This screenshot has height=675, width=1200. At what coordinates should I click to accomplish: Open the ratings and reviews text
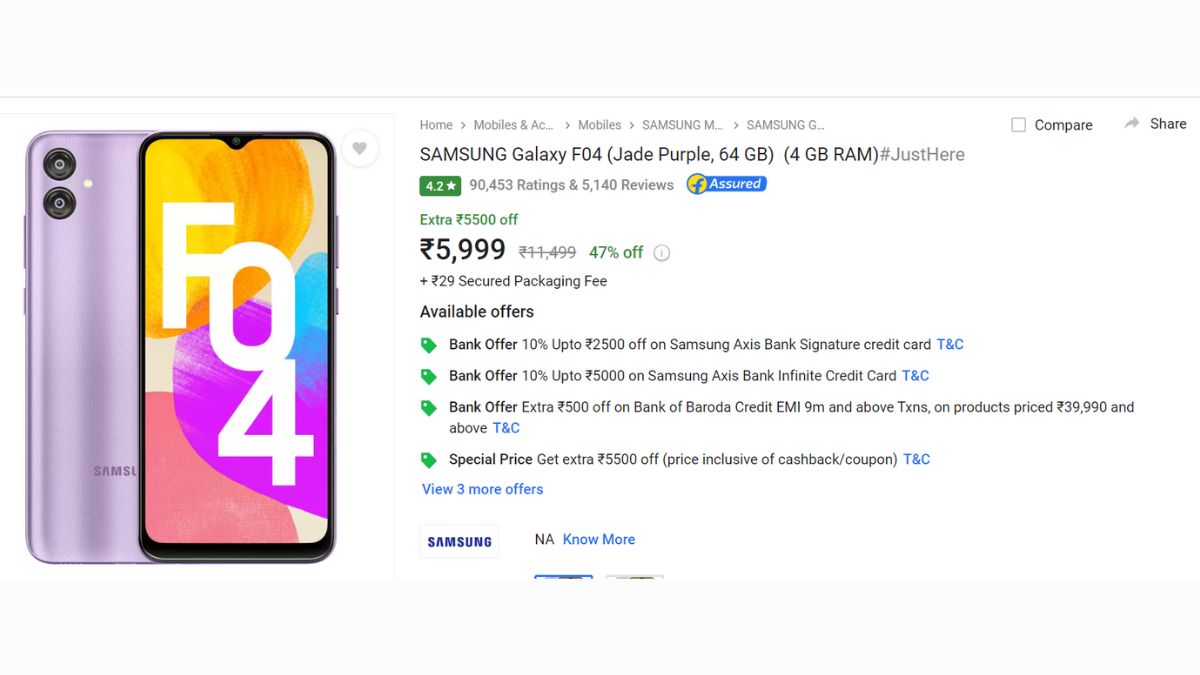coord(571,185)
